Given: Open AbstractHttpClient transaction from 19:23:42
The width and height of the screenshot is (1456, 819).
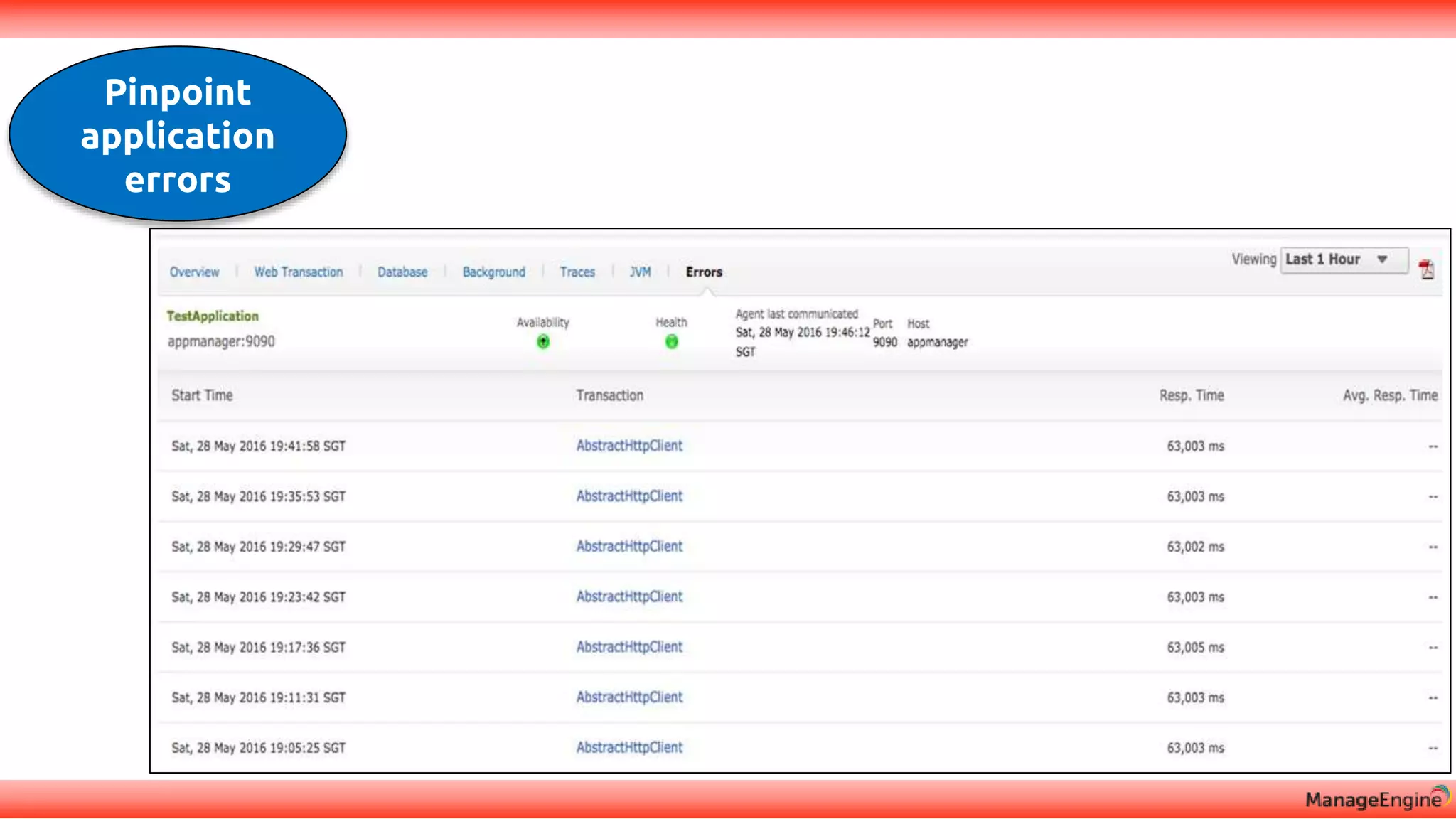Looking at the screenshot, I should click(x=629, y=597).
